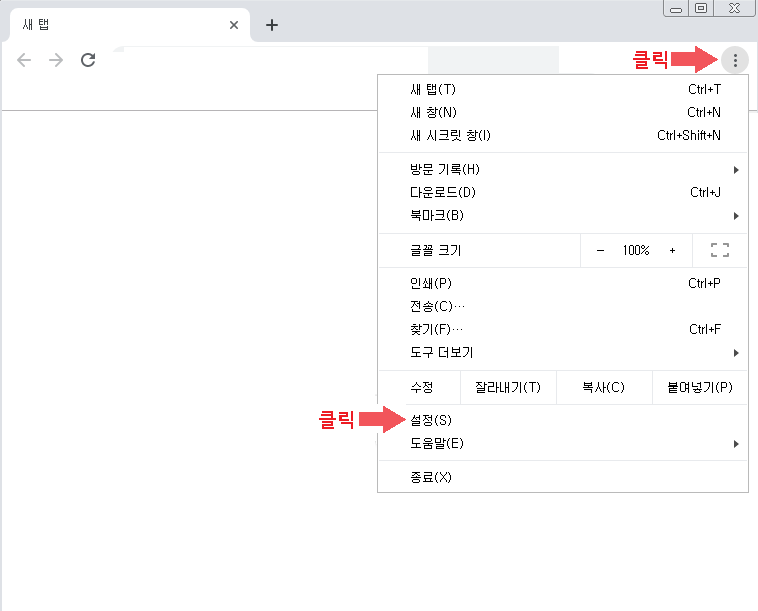
Task: Close the 새 탭 tab
Action: click(x=234, y=25)
